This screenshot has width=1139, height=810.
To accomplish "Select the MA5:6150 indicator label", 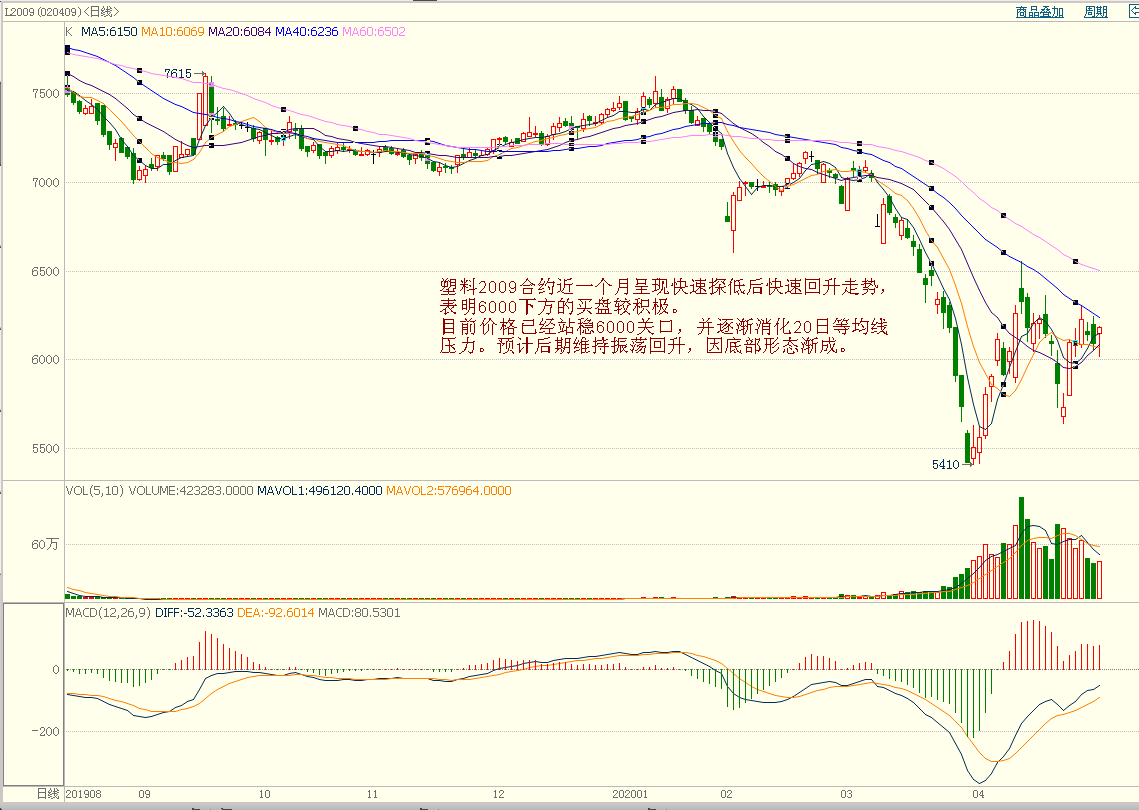I will [x=108, y=32].
